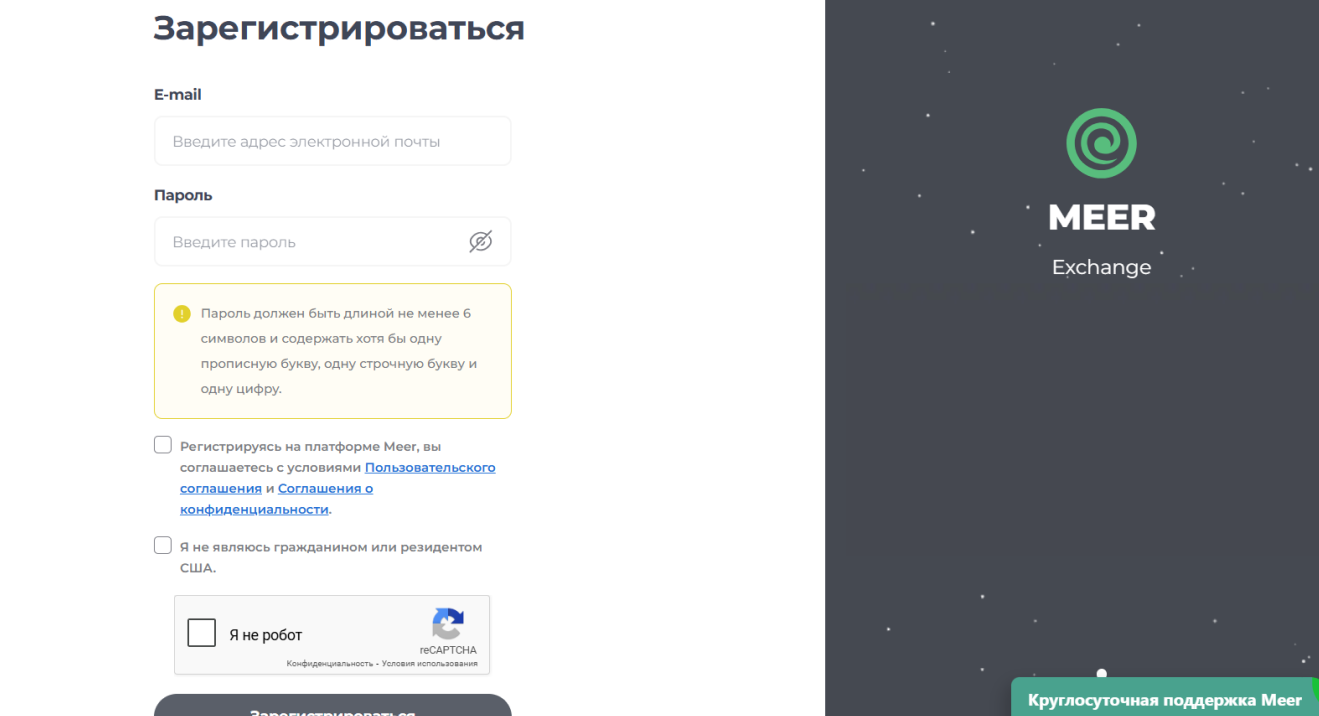Screen dimensions: 1319x716
Task: Click the Exchange label under MEER
Action: 1101,266
